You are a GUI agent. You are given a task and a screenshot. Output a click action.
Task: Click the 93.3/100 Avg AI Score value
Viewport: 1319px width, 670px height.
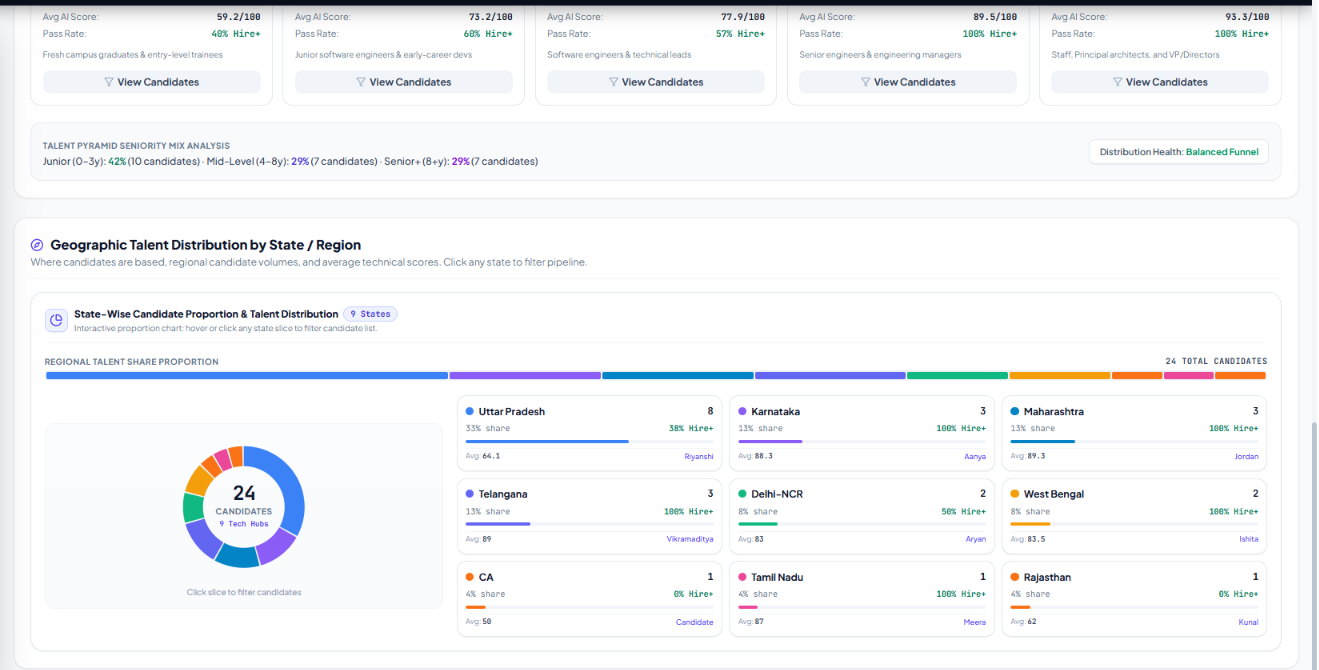click(1246, 17)
